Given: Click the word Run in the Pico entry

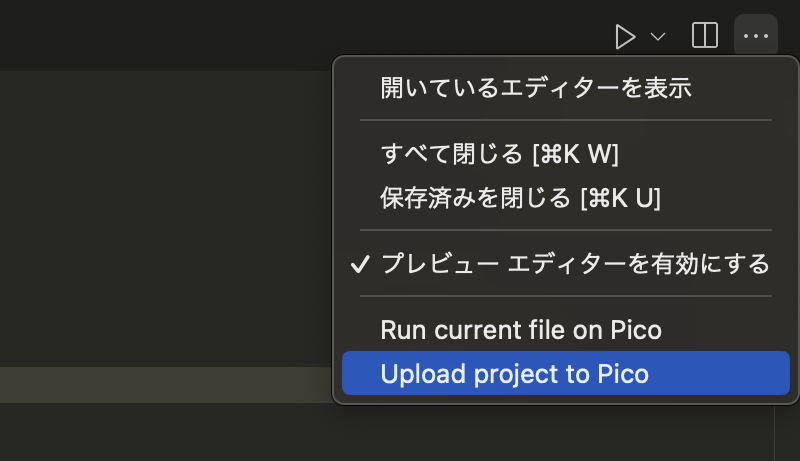Looking at the screenshot, I should tap(402, 329).
